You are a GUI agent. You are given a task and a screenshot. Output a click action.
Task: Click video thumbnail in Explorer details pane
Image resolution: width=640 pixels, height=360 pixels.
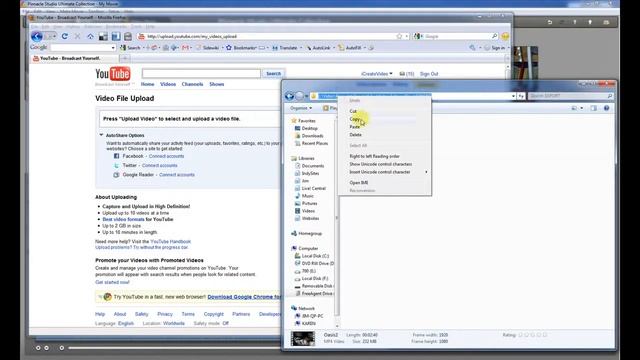pyautogui.click(x=302, y=338)
